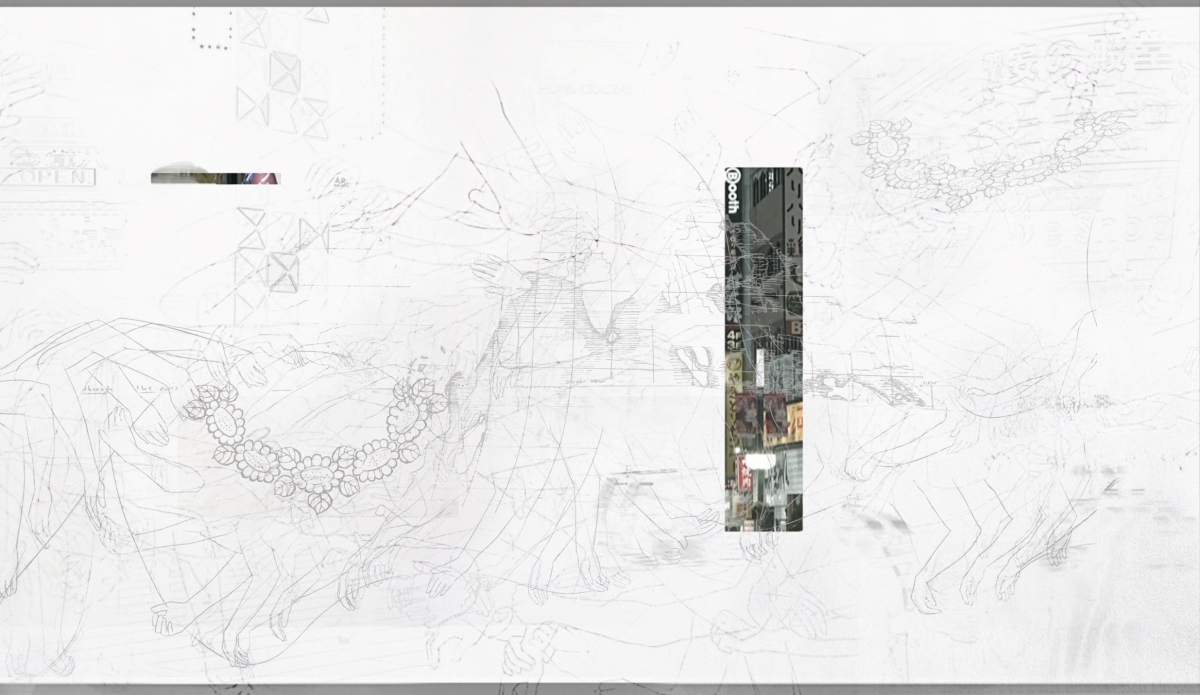Click the dotted square outline at top
Viewport: 1200px width, 695px height.
pyautogui.click(x=211, y=31)
